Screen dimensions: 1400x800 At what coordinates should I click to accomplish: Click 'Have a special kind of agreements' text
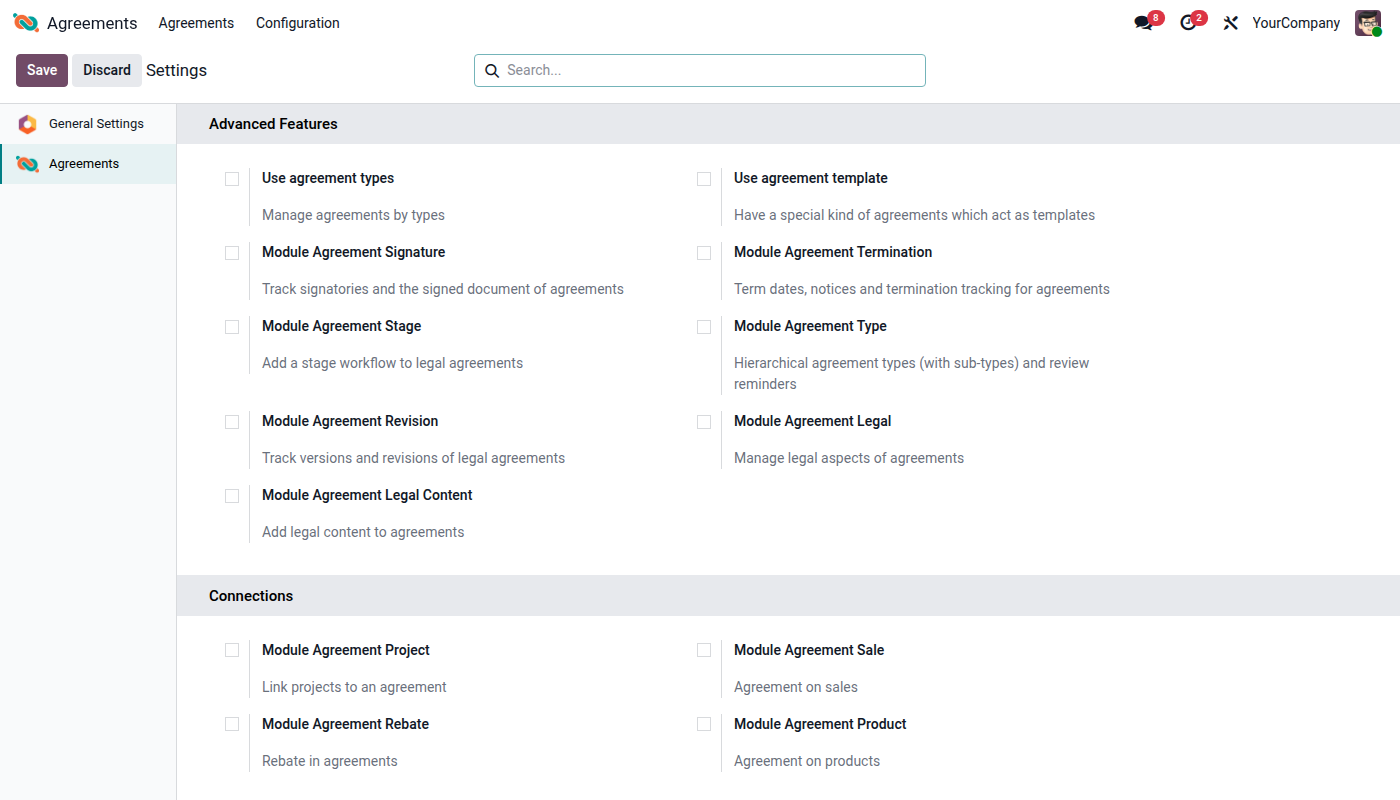point(914,215)
